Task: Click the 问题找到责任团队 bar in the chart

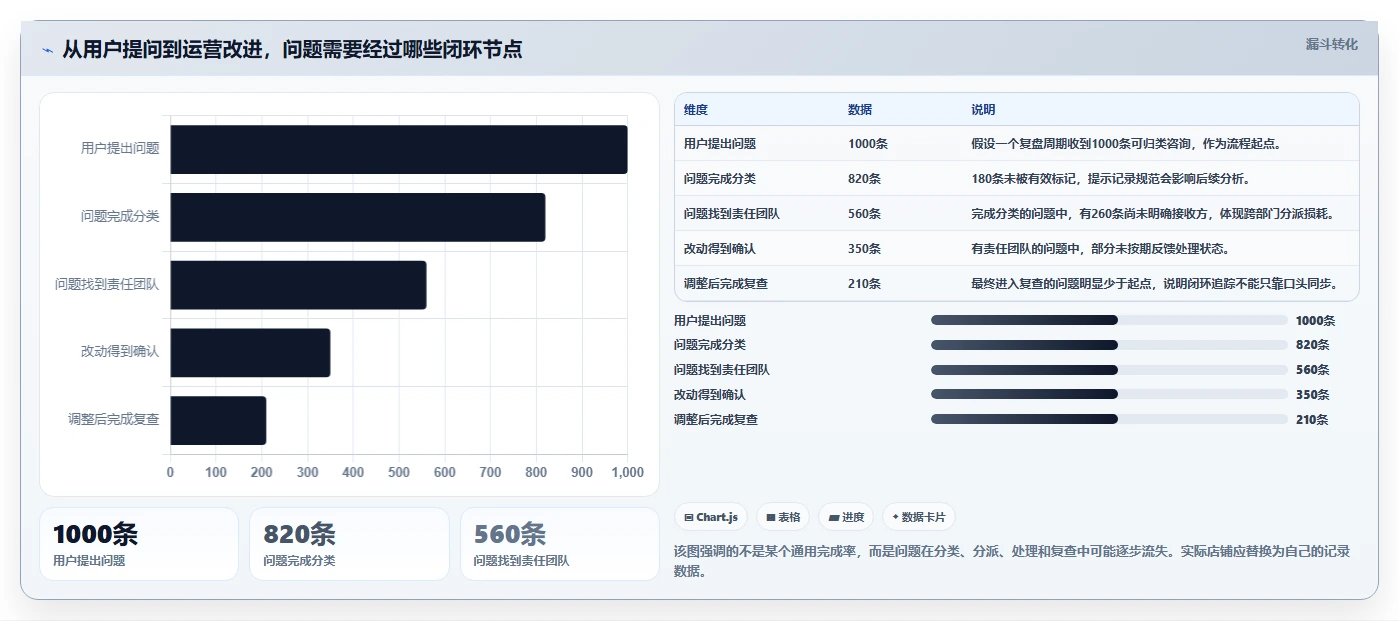Action: pos(299,285)
